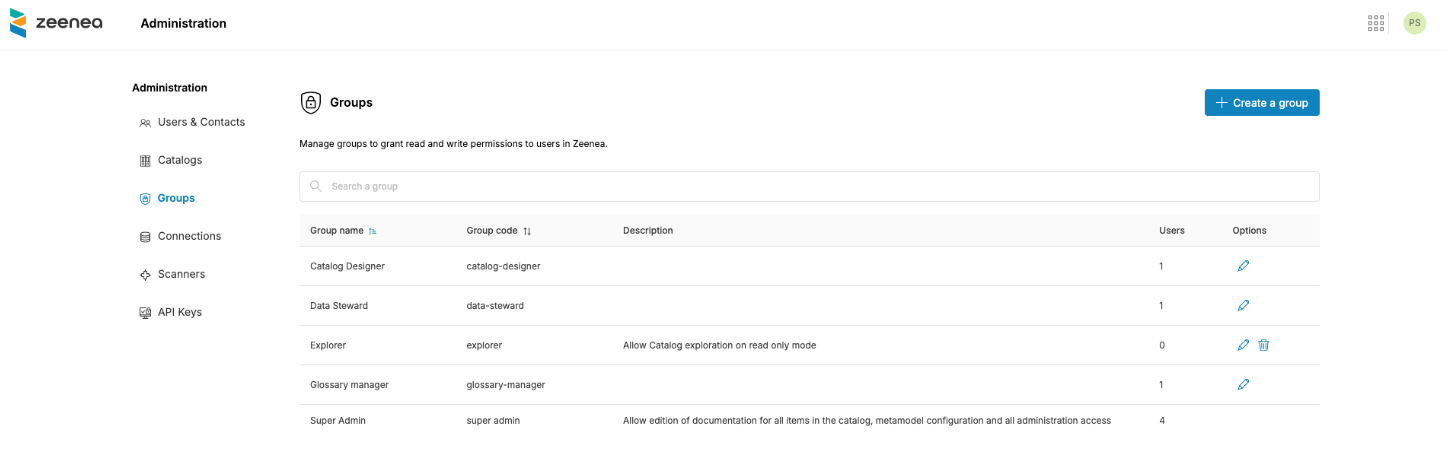Click the Zeenea logo
1447x472 pixels.
56,23
